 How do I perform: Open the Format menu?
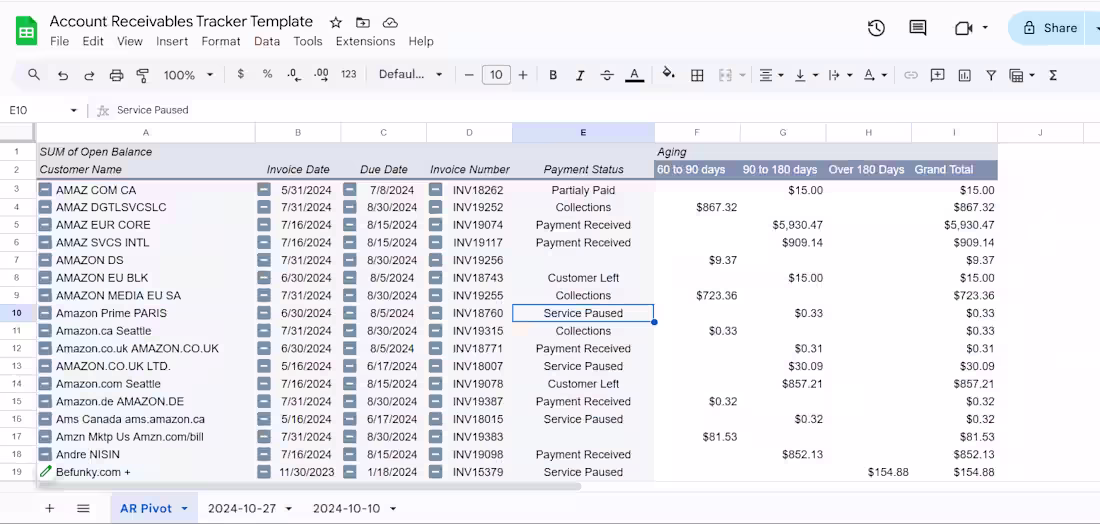click(x=221, y=41)
